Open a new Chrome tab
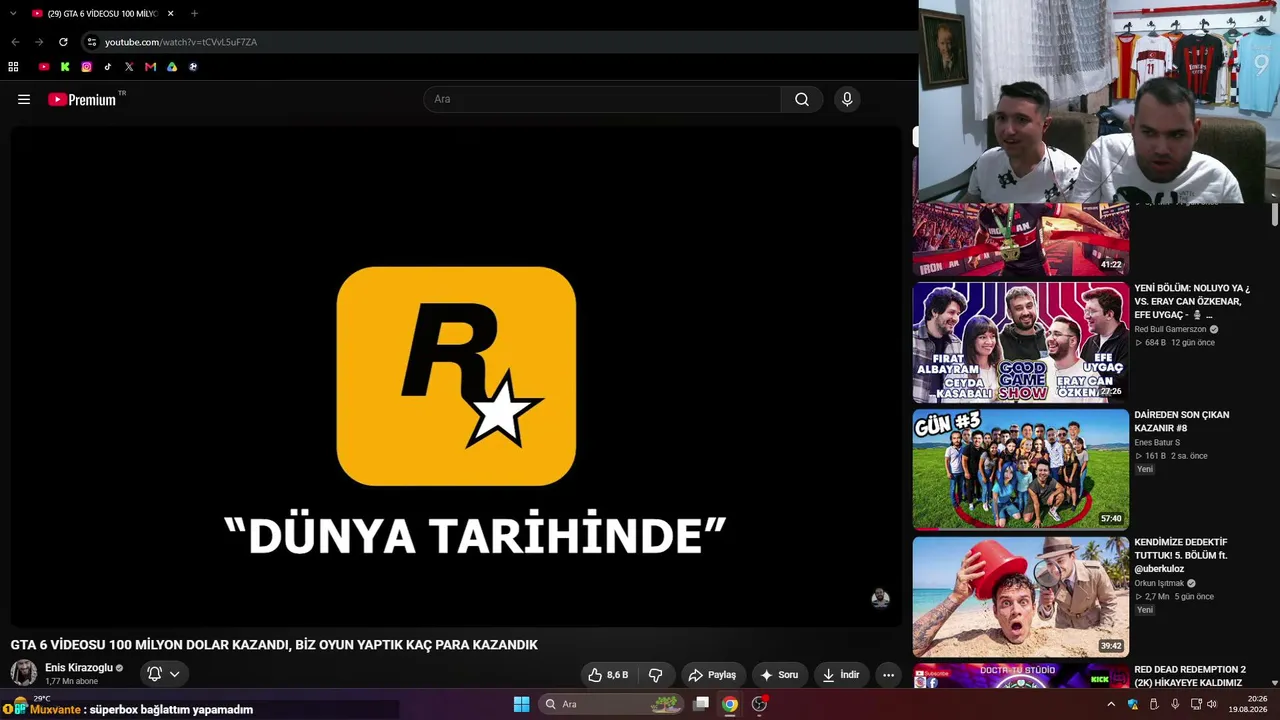The height and width of the screenshot is (720, 1280). (x=194, y=14)
